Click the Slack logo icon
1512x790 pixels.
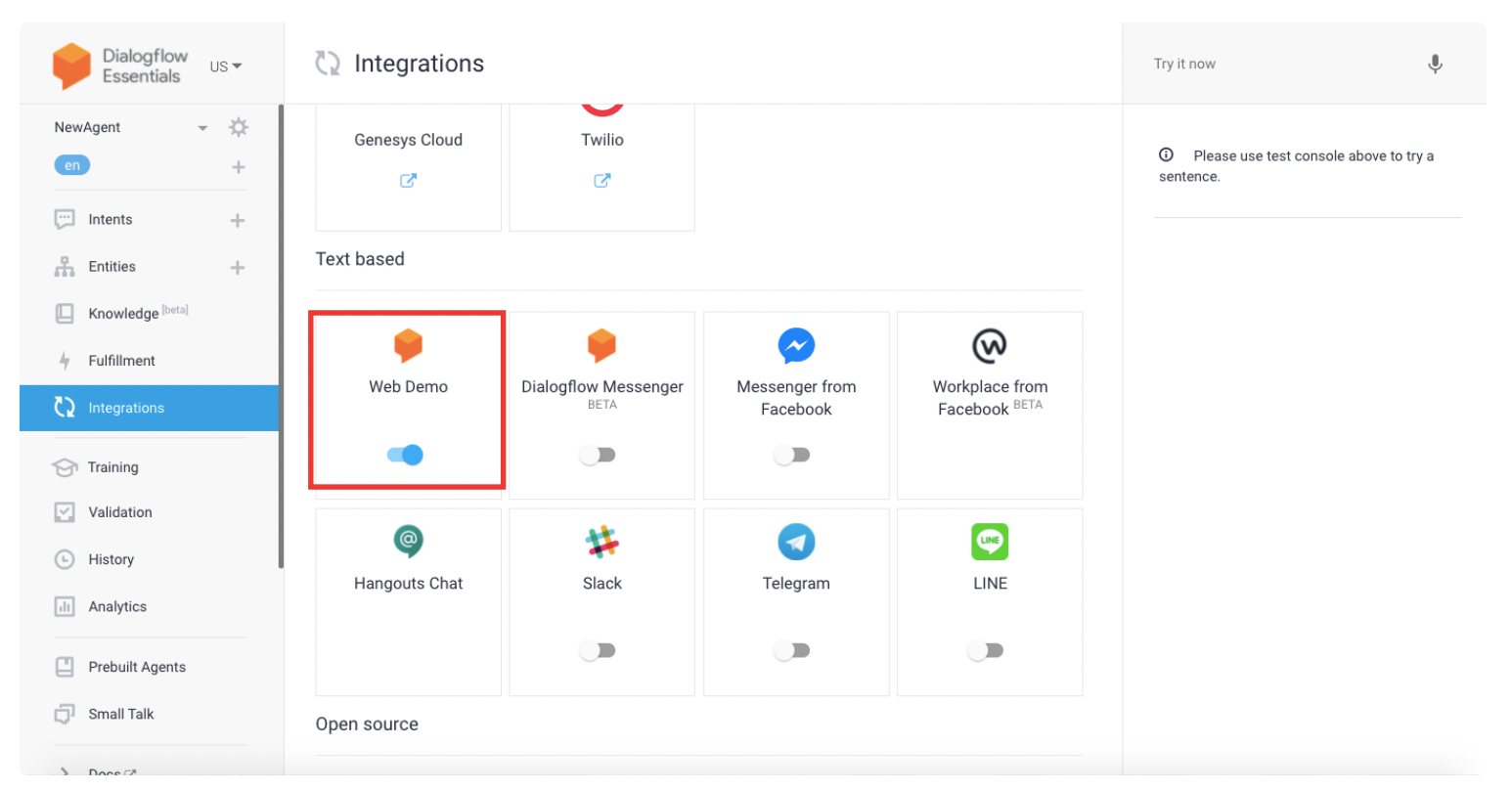point(601,542)
